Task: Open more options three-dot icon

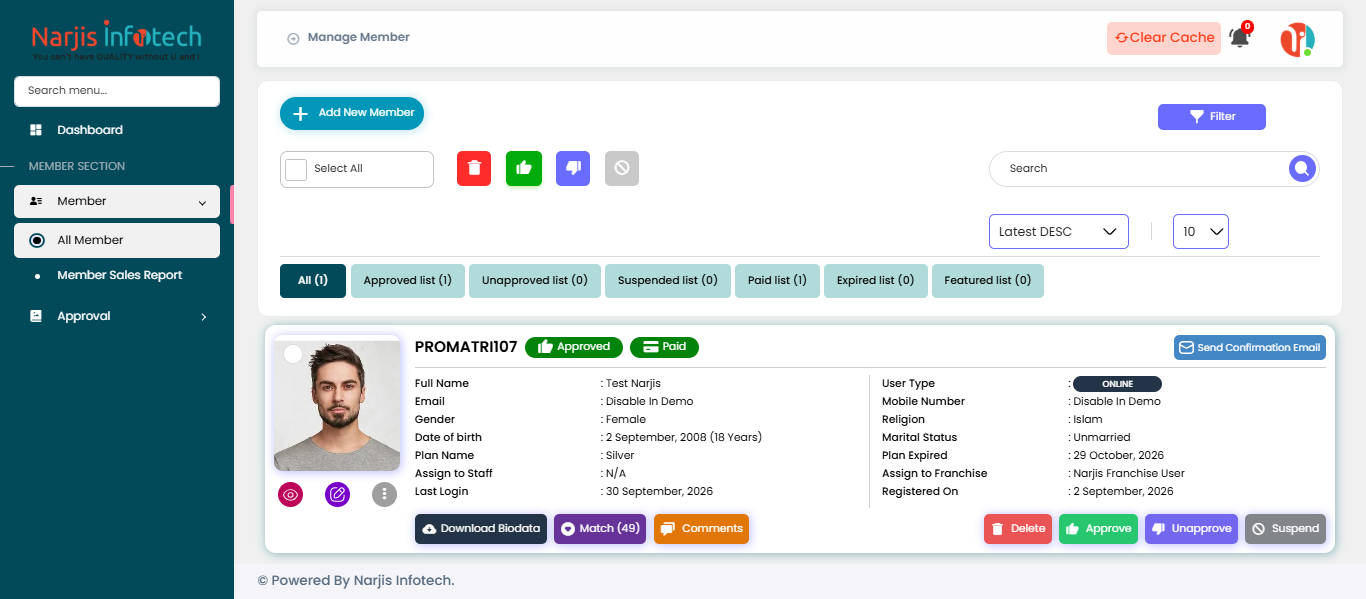Action: 384,494
